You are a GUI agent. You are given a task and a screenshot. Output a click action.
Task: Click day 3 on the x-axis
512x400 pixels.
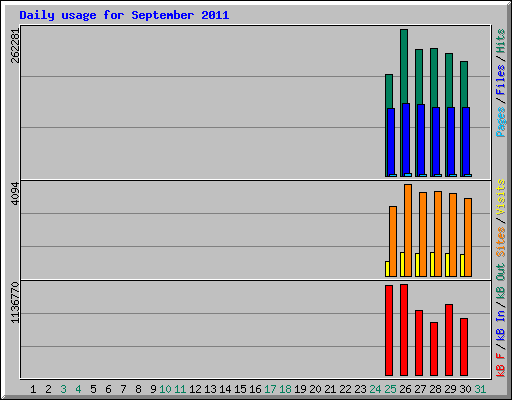coord(63,389)
